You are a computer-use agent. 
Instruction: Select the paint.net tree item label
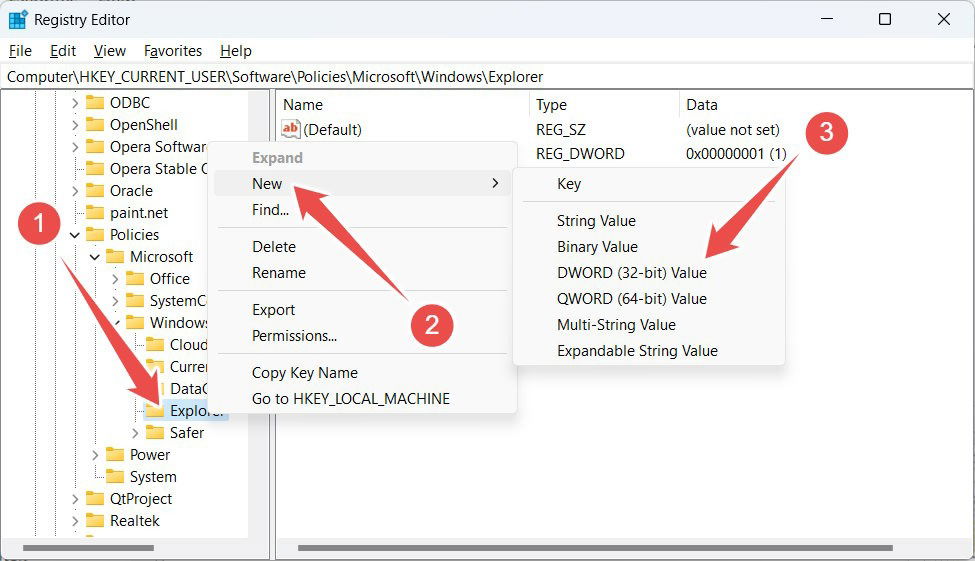(x=139, y=213)
